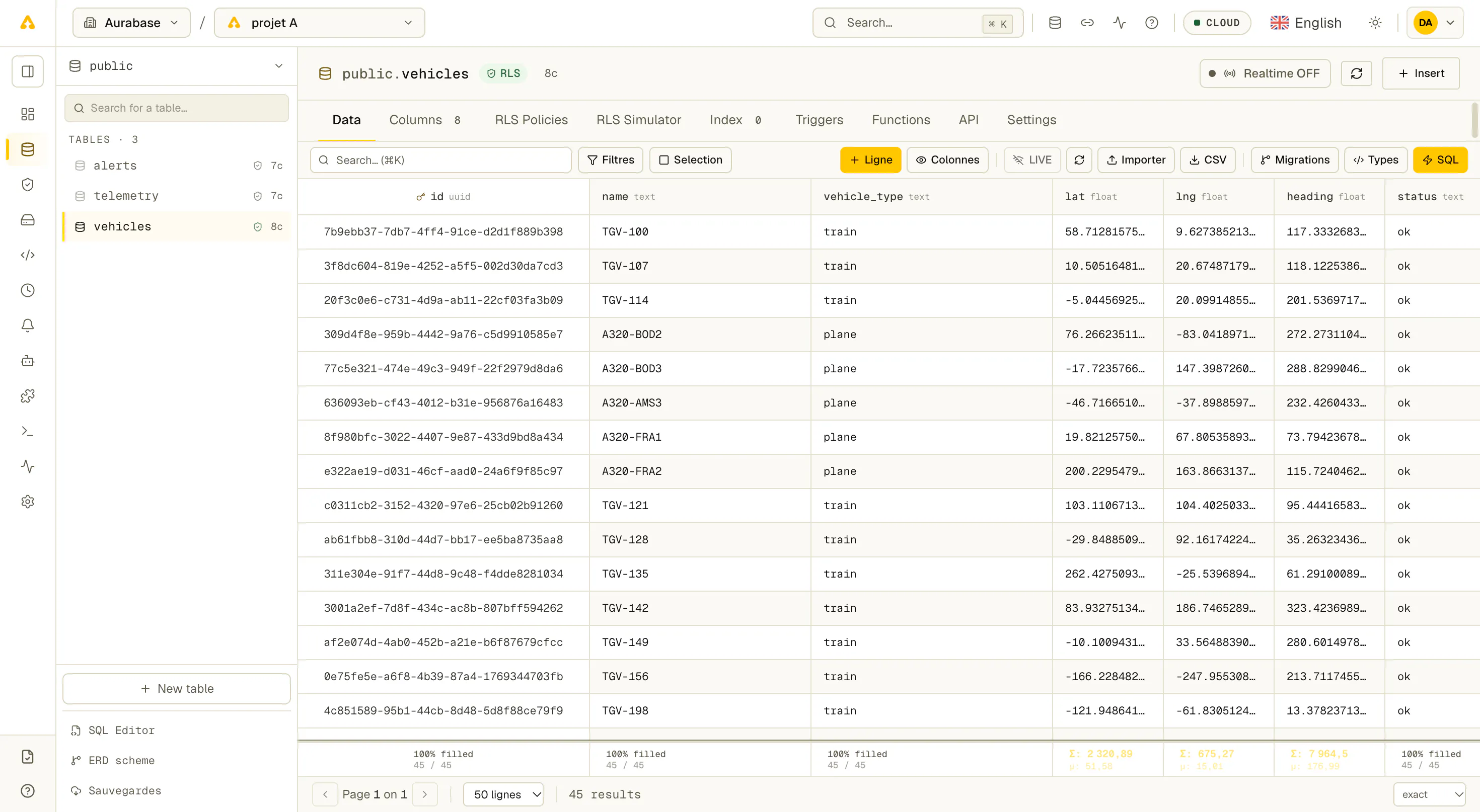Export data with the CSV button
This screenshot has width=1480, height=812.
tap(1208, 159)
